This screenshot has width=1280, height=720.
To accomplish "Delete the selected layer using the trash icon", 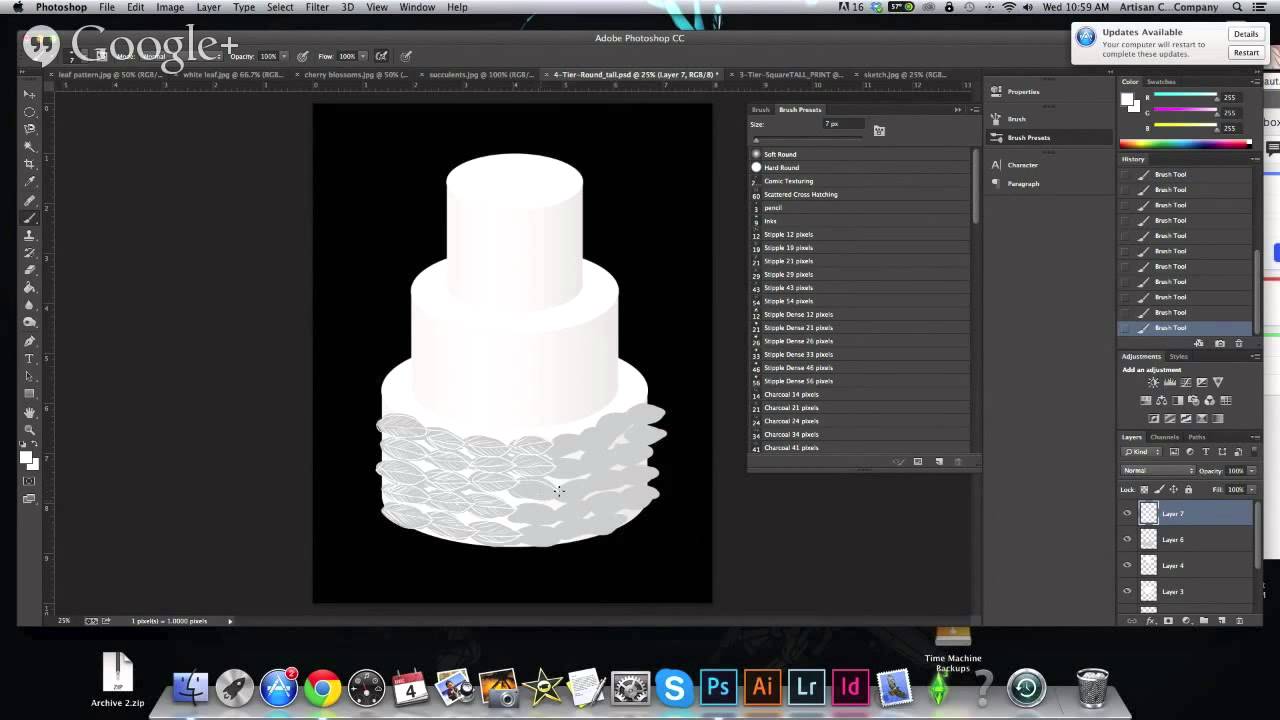I will click(1240, 621).
